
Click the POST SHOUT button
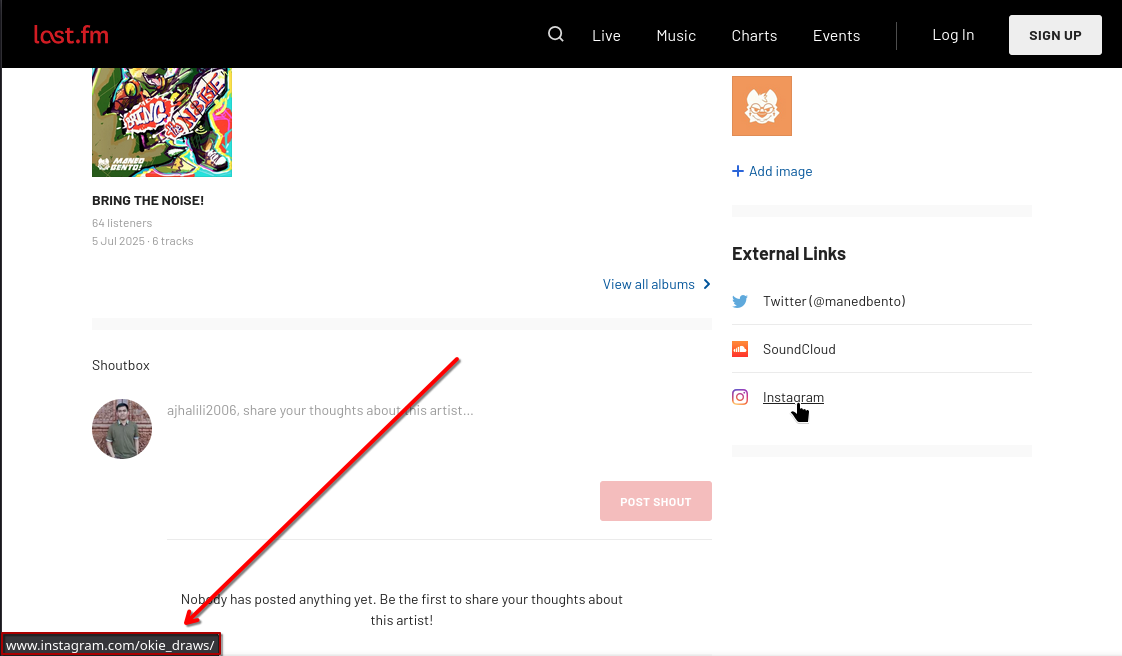[656, 501]
